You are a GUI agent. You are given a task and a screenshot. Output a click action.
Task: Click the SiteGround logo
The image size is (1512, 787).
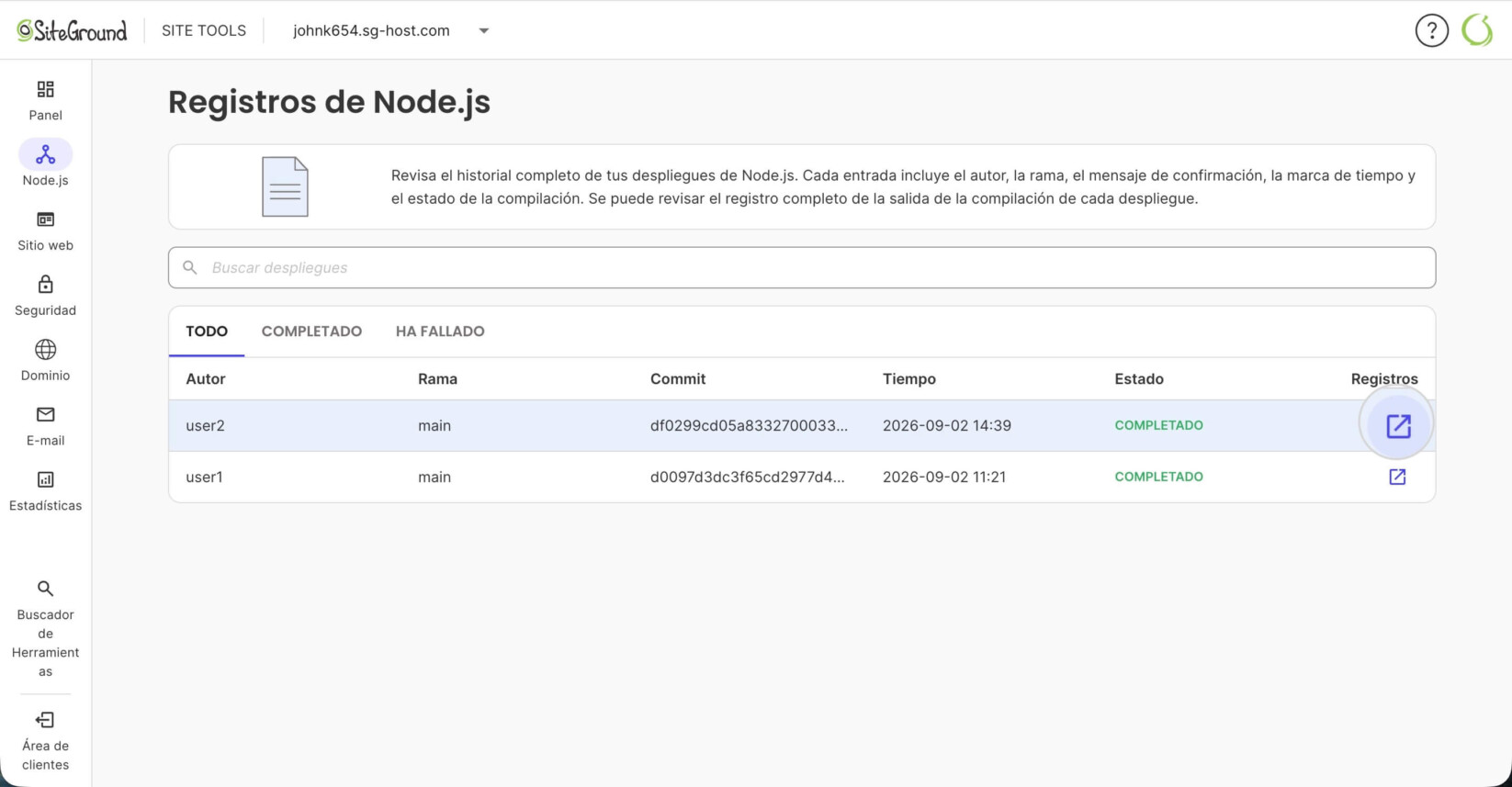[72, 30]
